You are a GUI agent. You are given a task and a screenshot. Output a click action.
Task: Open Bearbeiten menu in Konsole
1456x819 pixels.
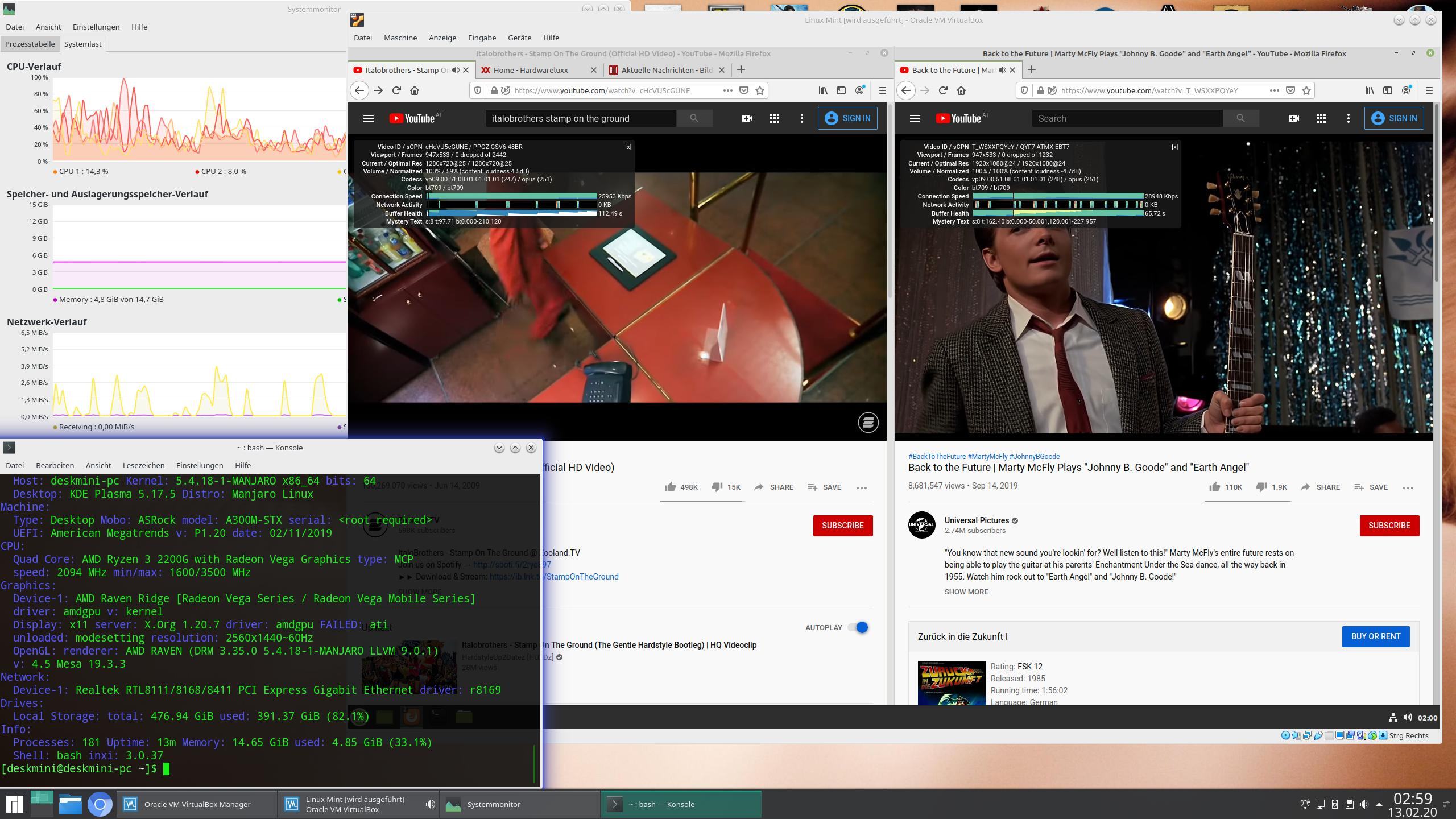[55, 465]
